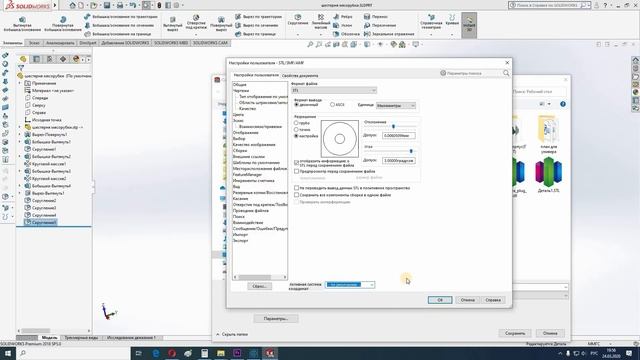Toggle show STL info before saving checkbox

point(297,162)
